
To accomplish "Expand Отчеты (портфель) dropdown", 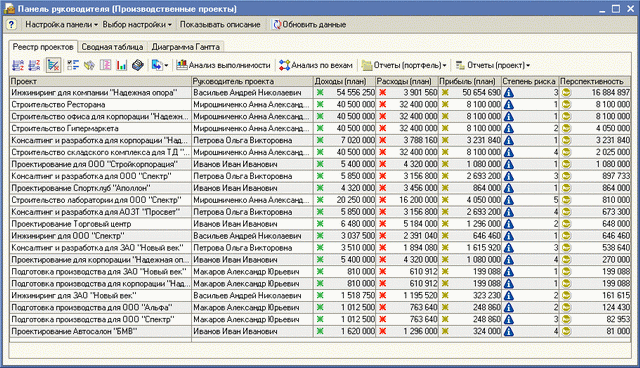I will pyautogui.click(x=404, y=65).
